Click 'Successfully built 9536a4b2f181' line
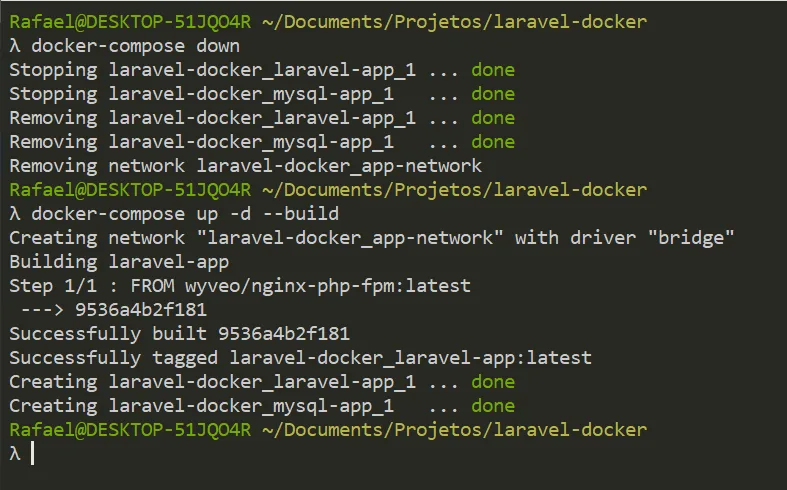 tap(179, 334)
